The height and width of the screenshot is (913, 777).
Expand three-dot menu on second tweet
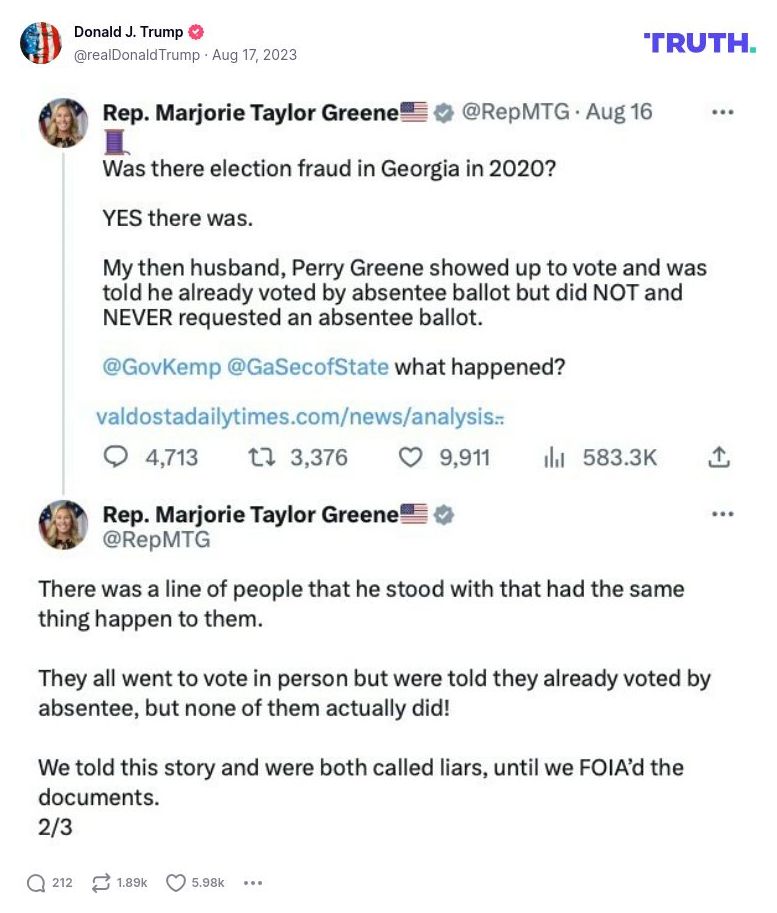click(722, 514)
